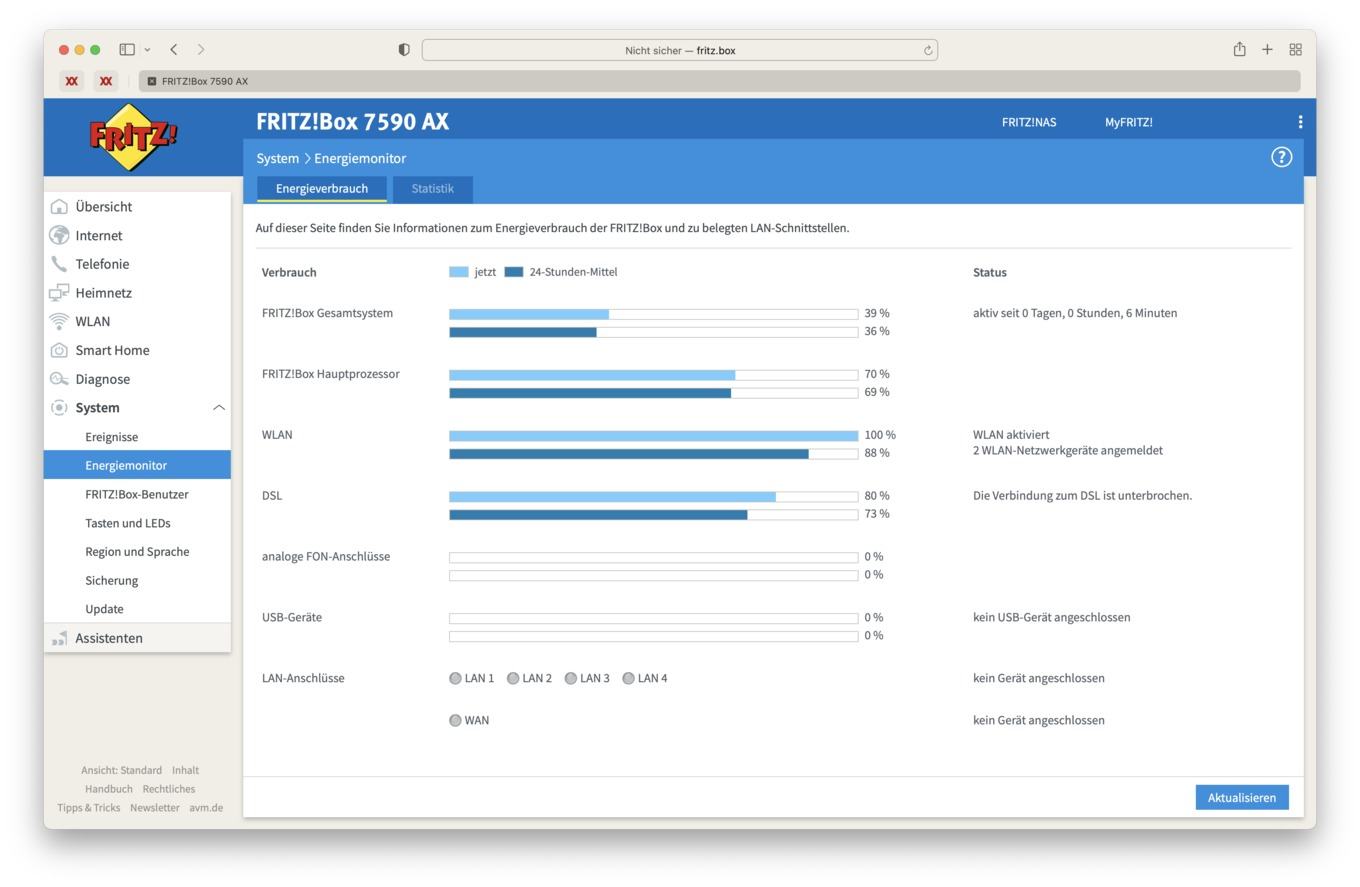Click the DSL 80 % usage bar
Image resolution: width=1360 pixels, height=887 pixels.
(x=653, y=497)
